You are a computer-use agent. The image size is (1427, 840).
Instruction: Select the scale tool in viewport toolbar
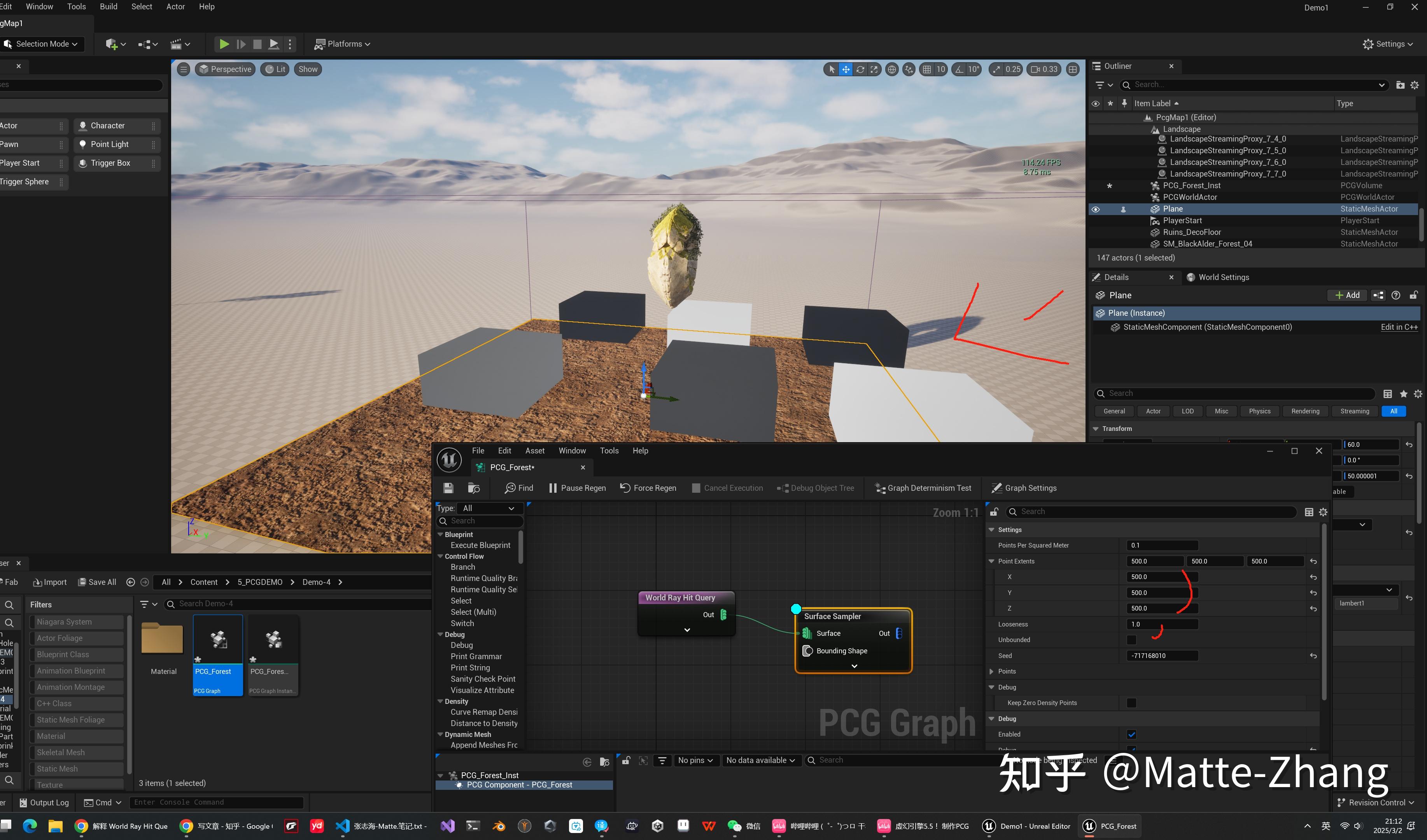[874, 69]
